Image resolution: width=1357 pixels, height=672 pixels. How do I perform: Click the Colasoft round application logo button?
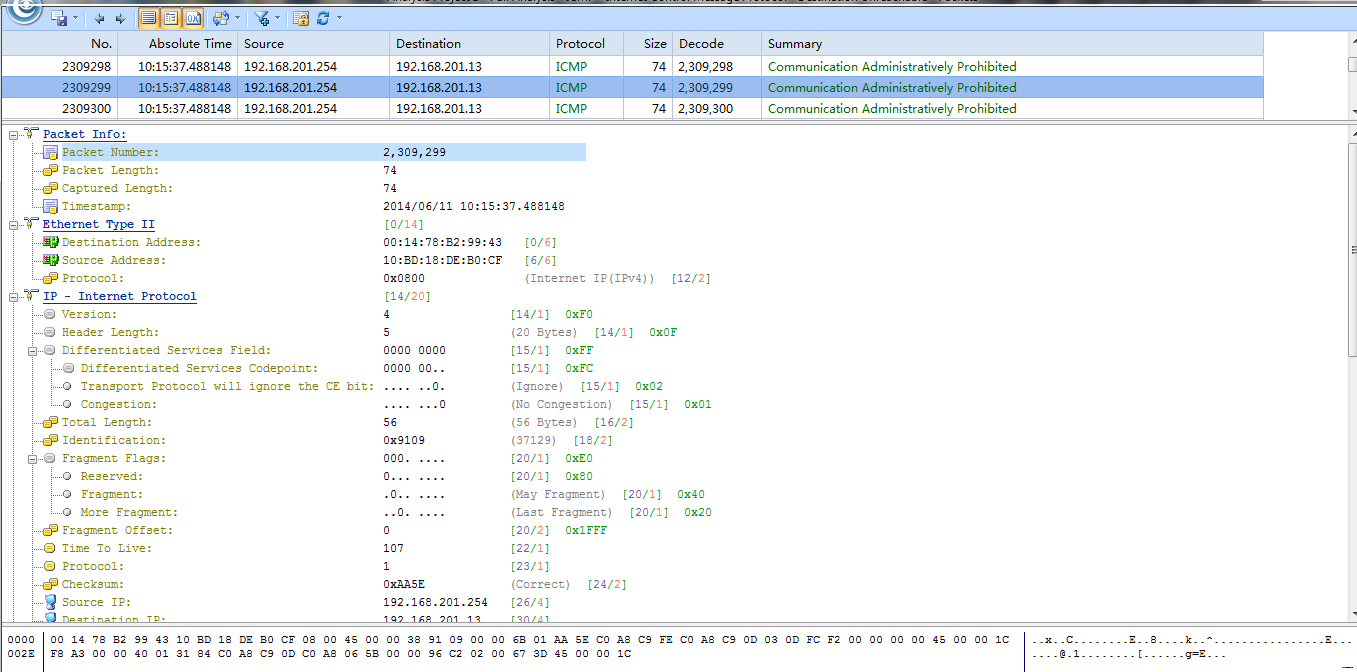click(x=22, y=10)
